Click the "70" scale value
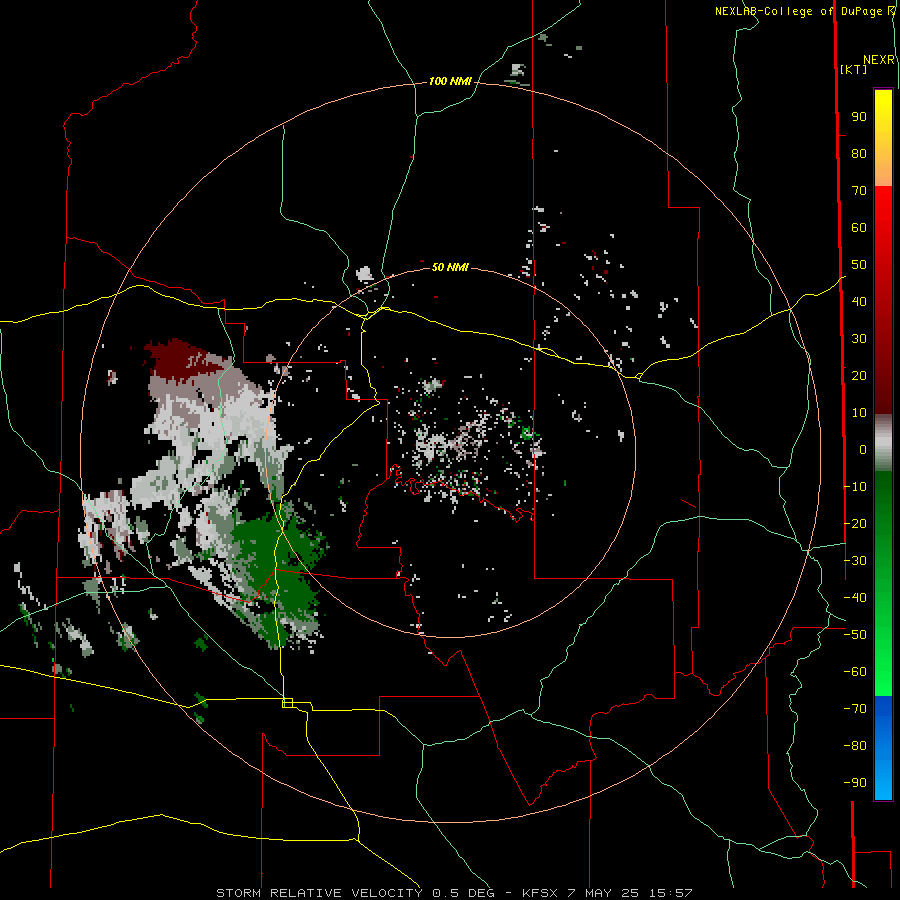This screenshot has height=900, width=900. (x=859, y=191)
